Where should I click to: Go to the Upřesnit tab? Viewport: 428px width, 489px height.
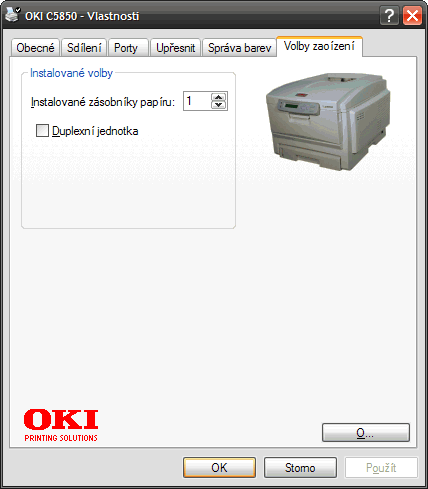[x=175, y=48]
